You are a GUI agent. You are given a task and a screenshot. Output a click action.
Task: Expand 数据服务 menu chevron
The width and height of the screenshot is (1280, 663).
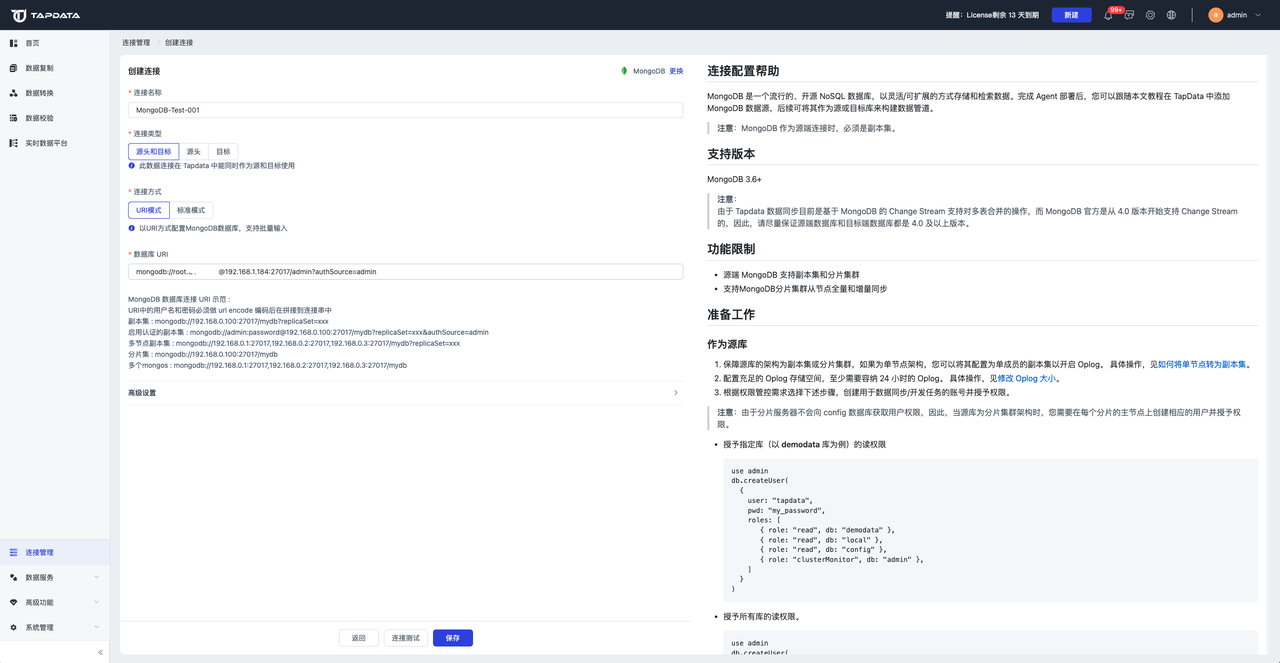pos(97,577)
